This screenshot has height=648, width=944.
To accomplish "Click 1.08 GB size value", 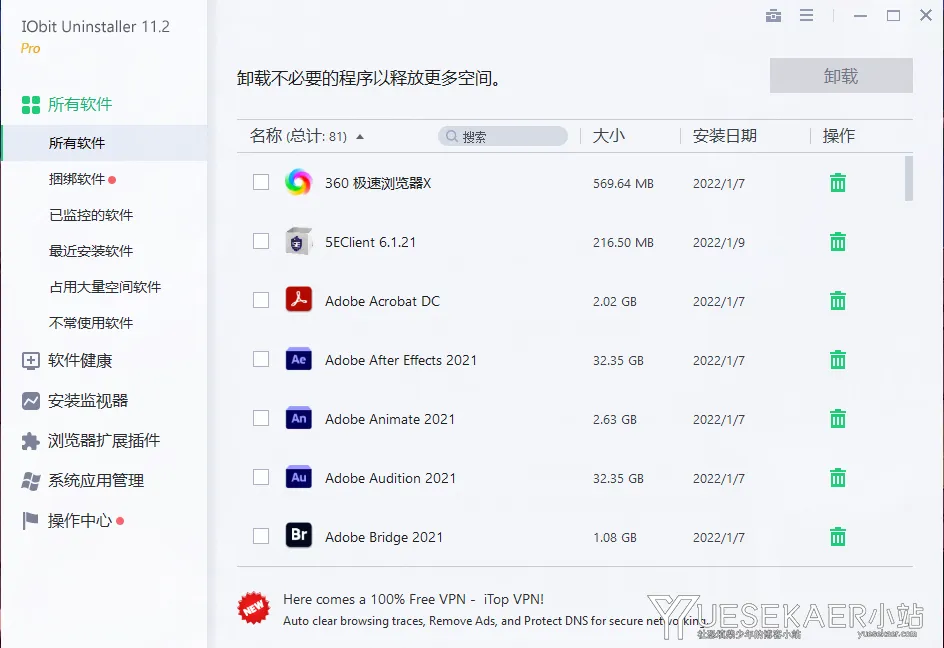I will coord(615,538).
